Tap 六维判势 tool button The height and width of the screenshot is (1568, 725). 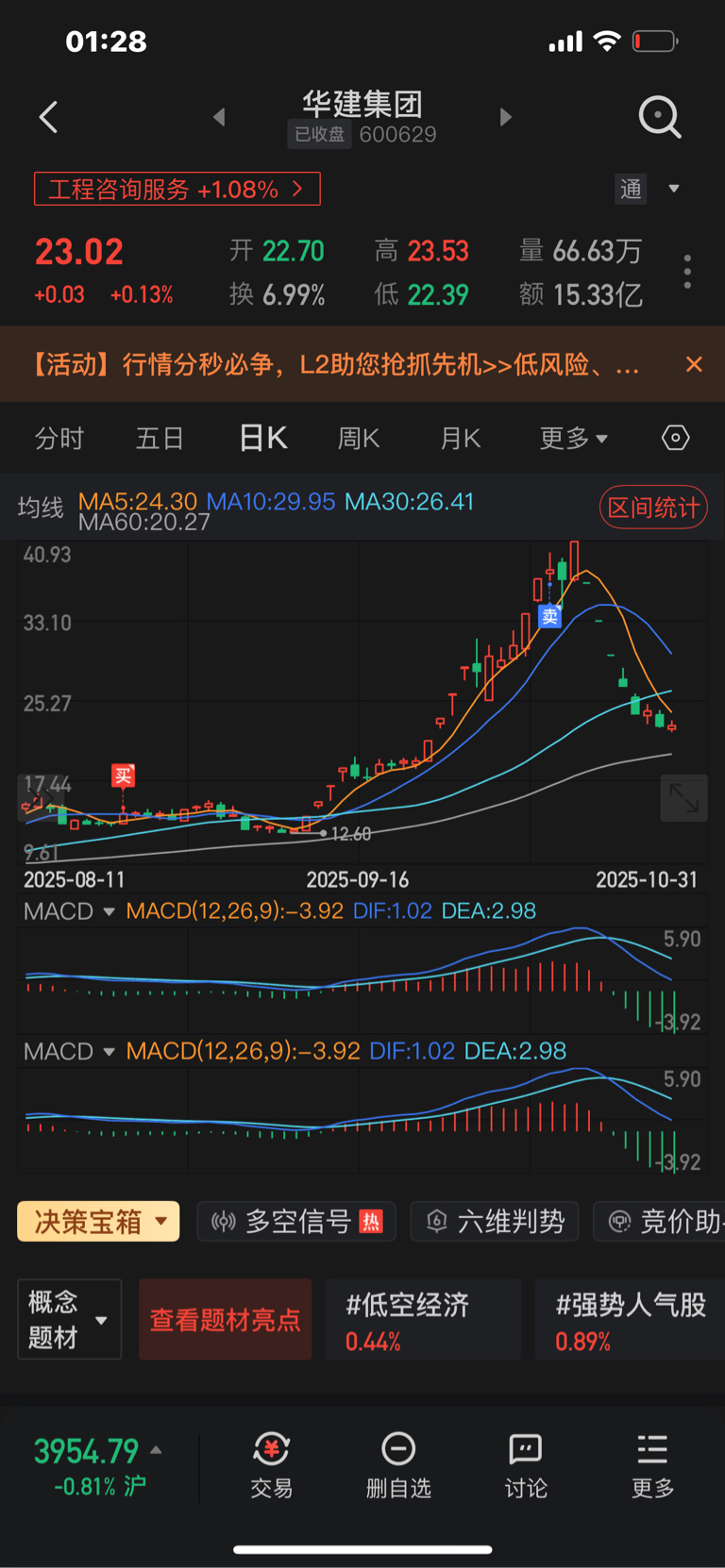click(495, 1222)
